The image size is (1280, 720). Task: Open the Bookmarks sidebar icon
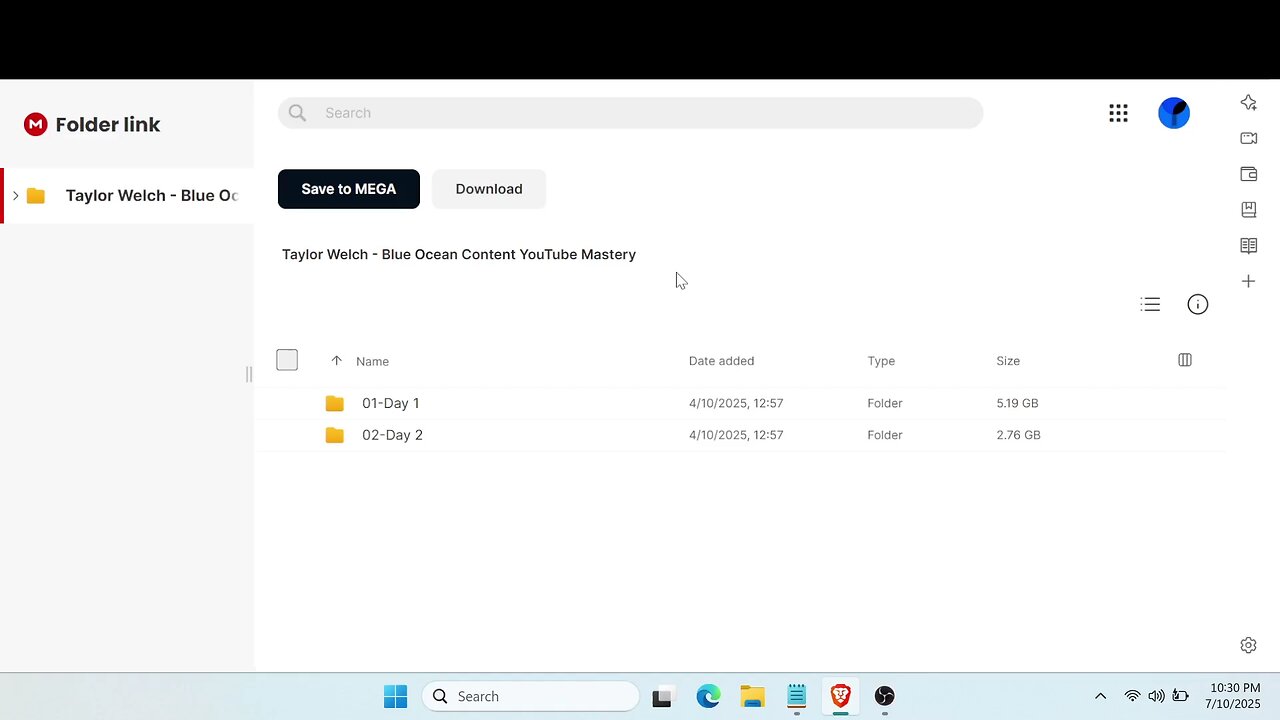(x=1248, y=210)
